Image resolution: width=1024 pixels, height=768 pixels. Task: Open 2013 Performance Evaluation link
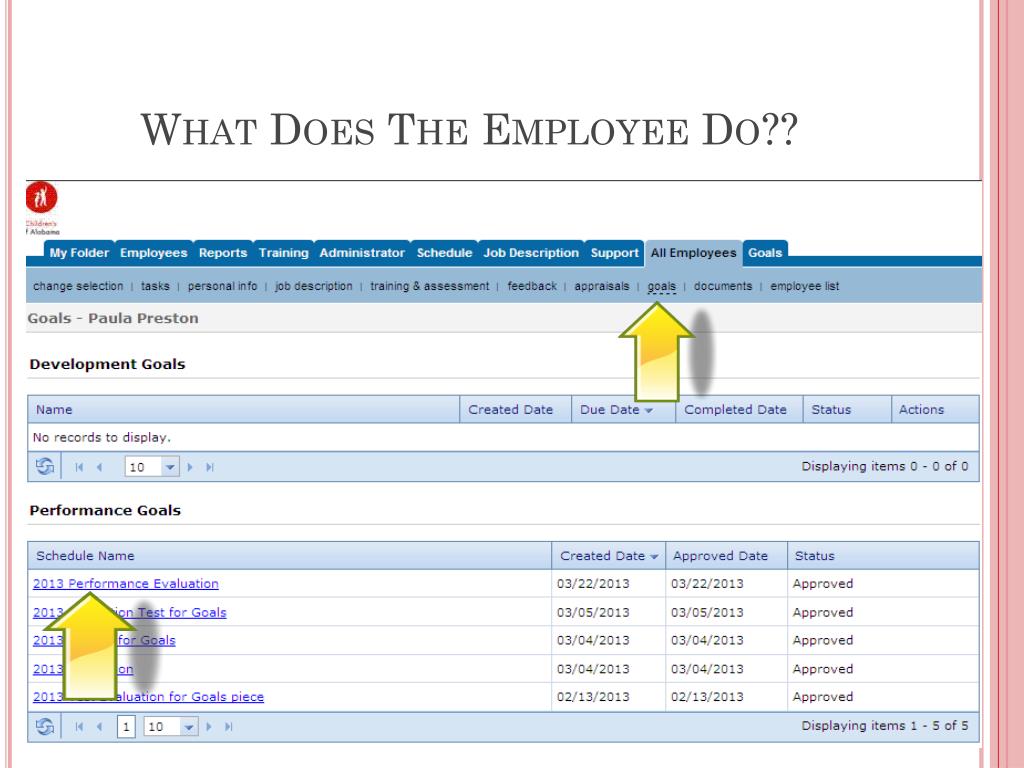pos(125,584)
